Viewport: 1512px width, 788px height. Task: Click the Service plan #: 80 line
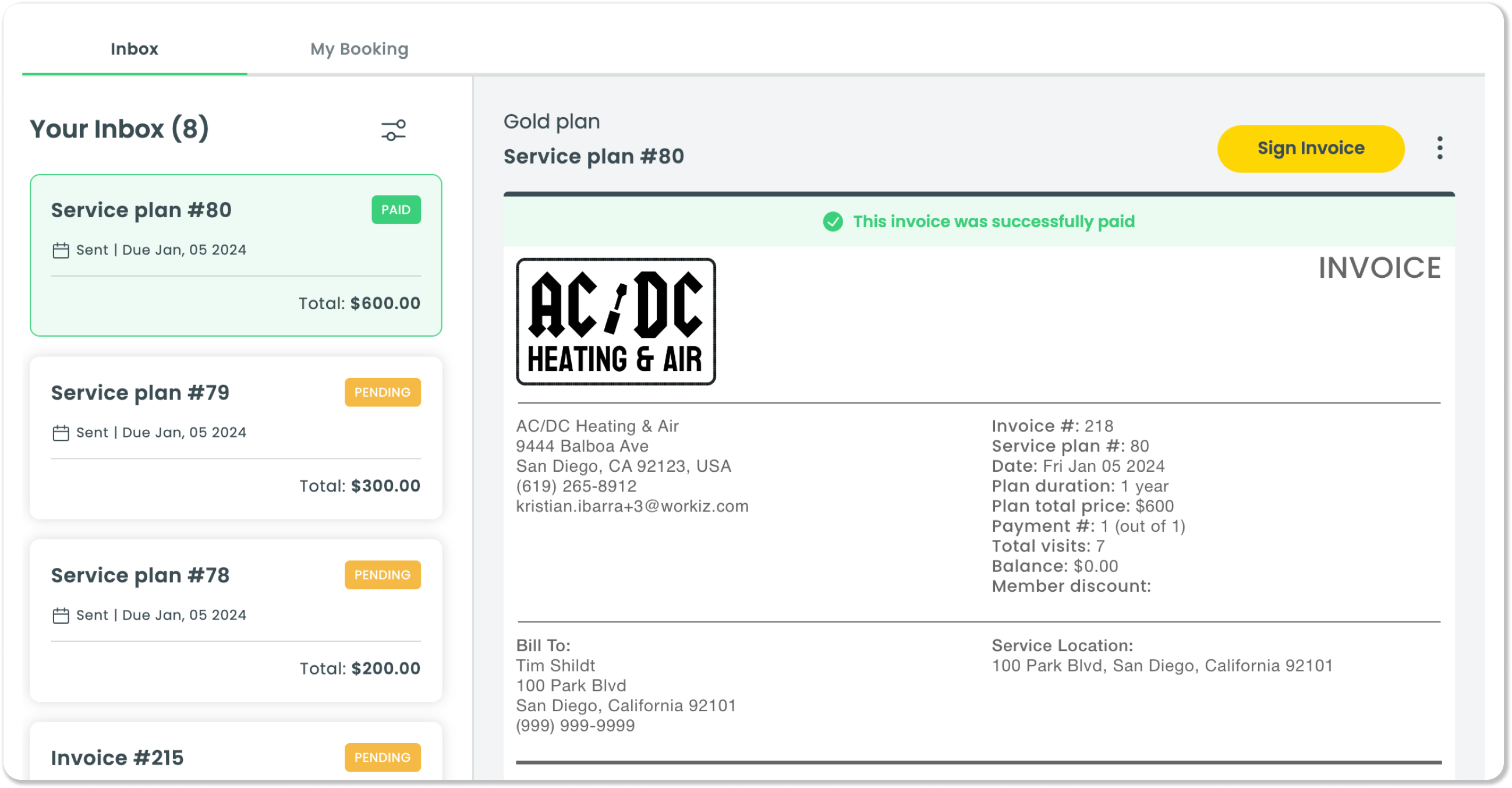[x=1070, y=446]
